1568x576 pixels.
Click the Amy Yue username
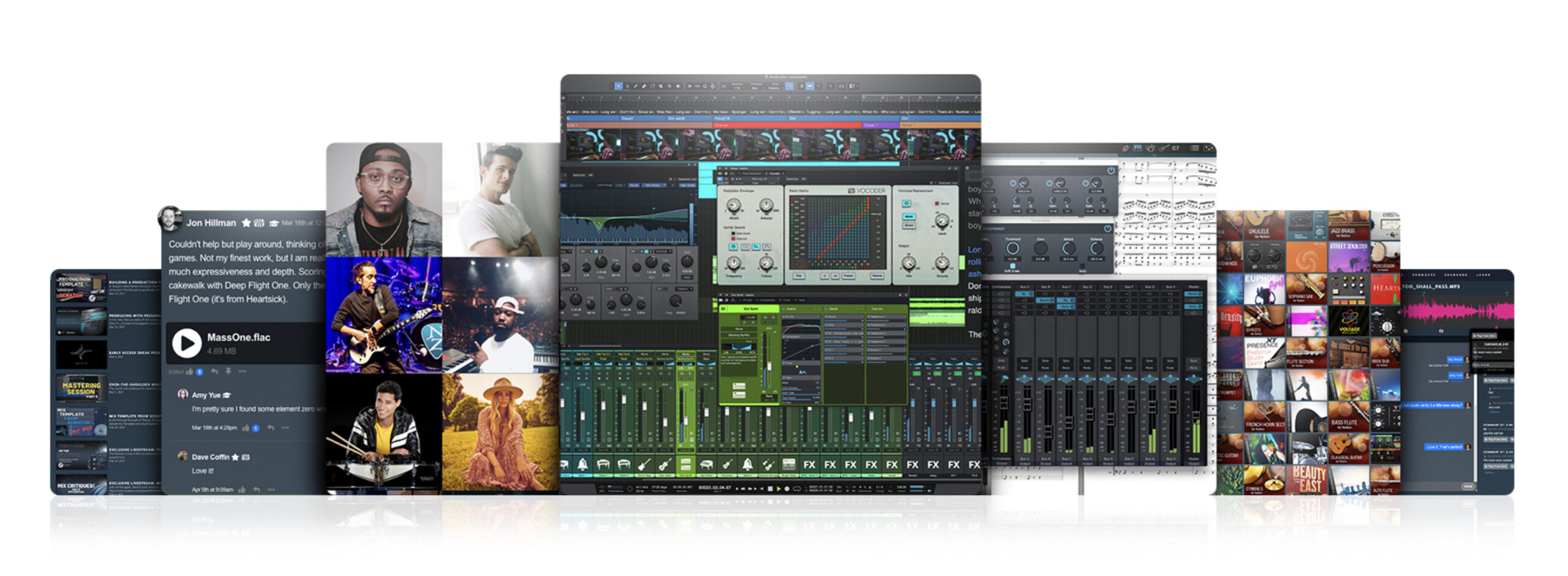[x=206, y=395]
